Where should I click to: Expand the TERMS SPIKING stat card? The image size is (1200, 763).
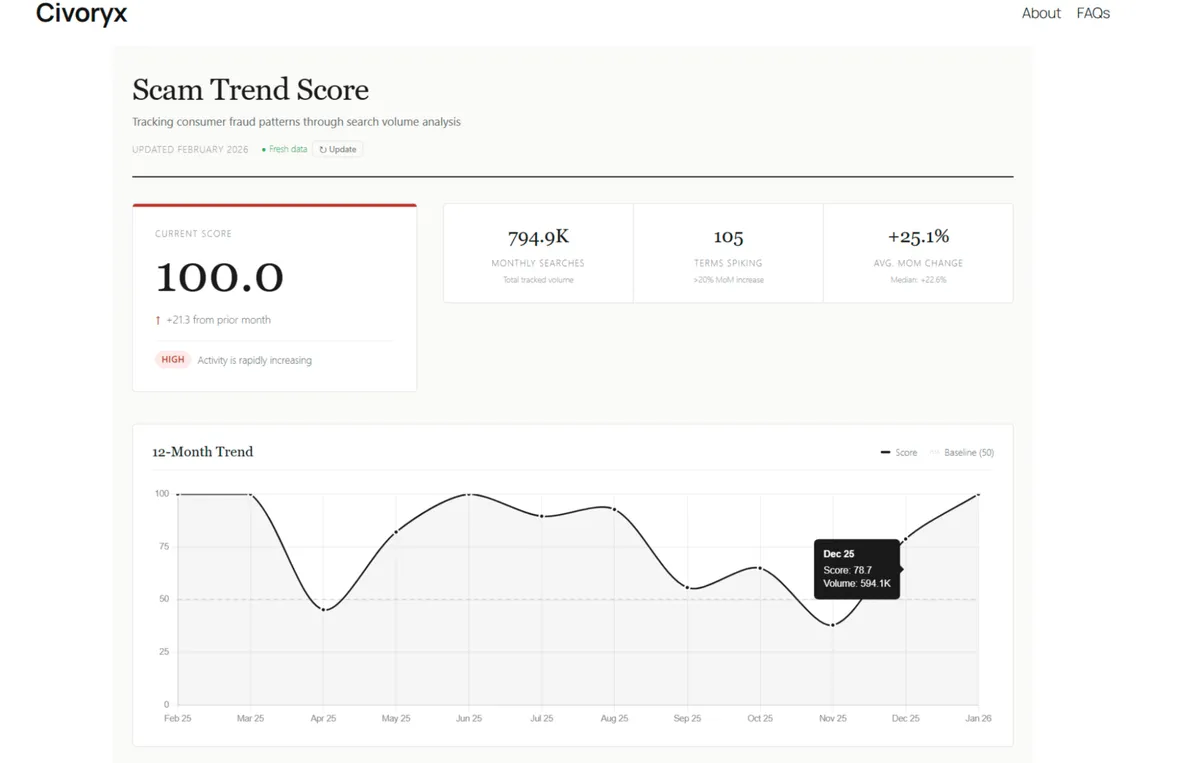(728, 252)
